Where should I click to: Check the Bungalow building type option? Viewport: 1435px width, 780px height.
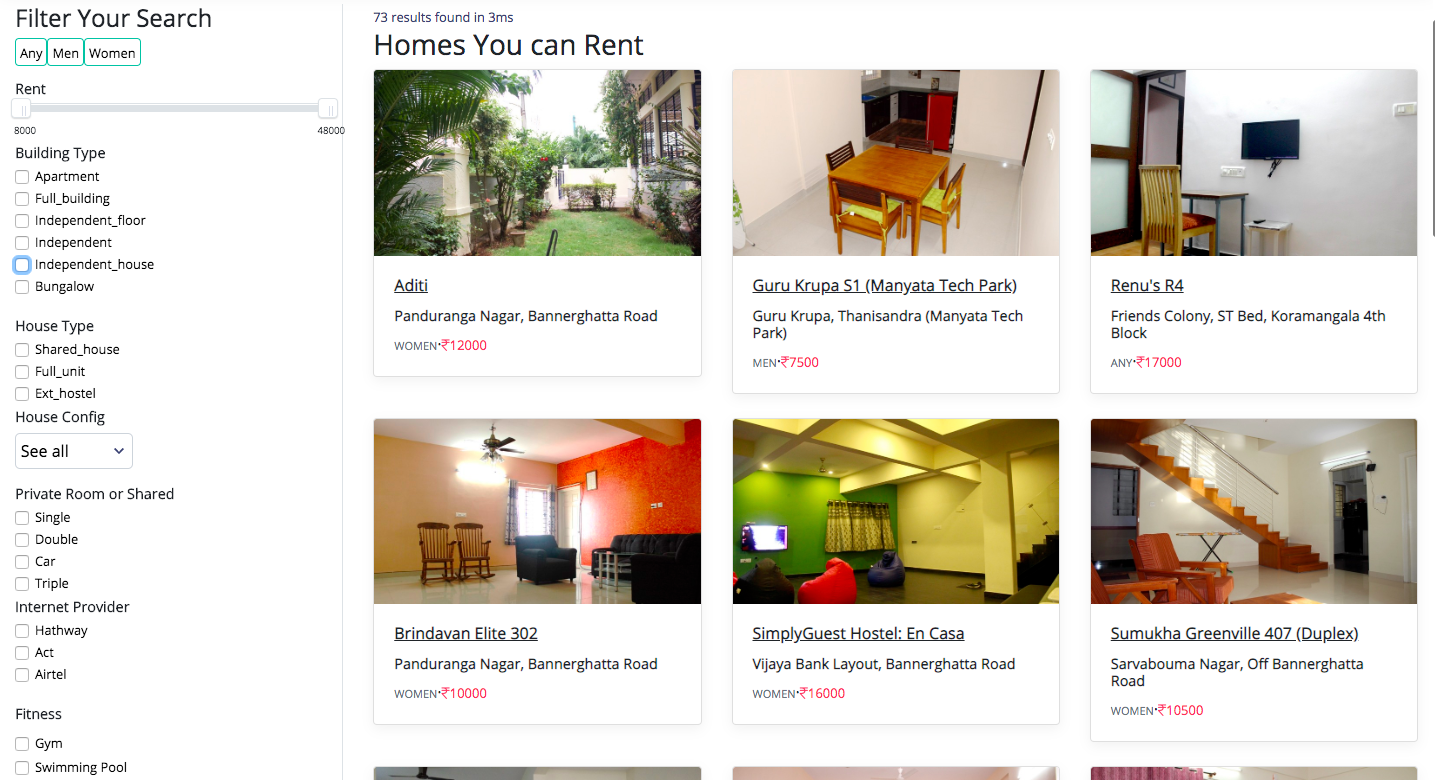[22, 287]
